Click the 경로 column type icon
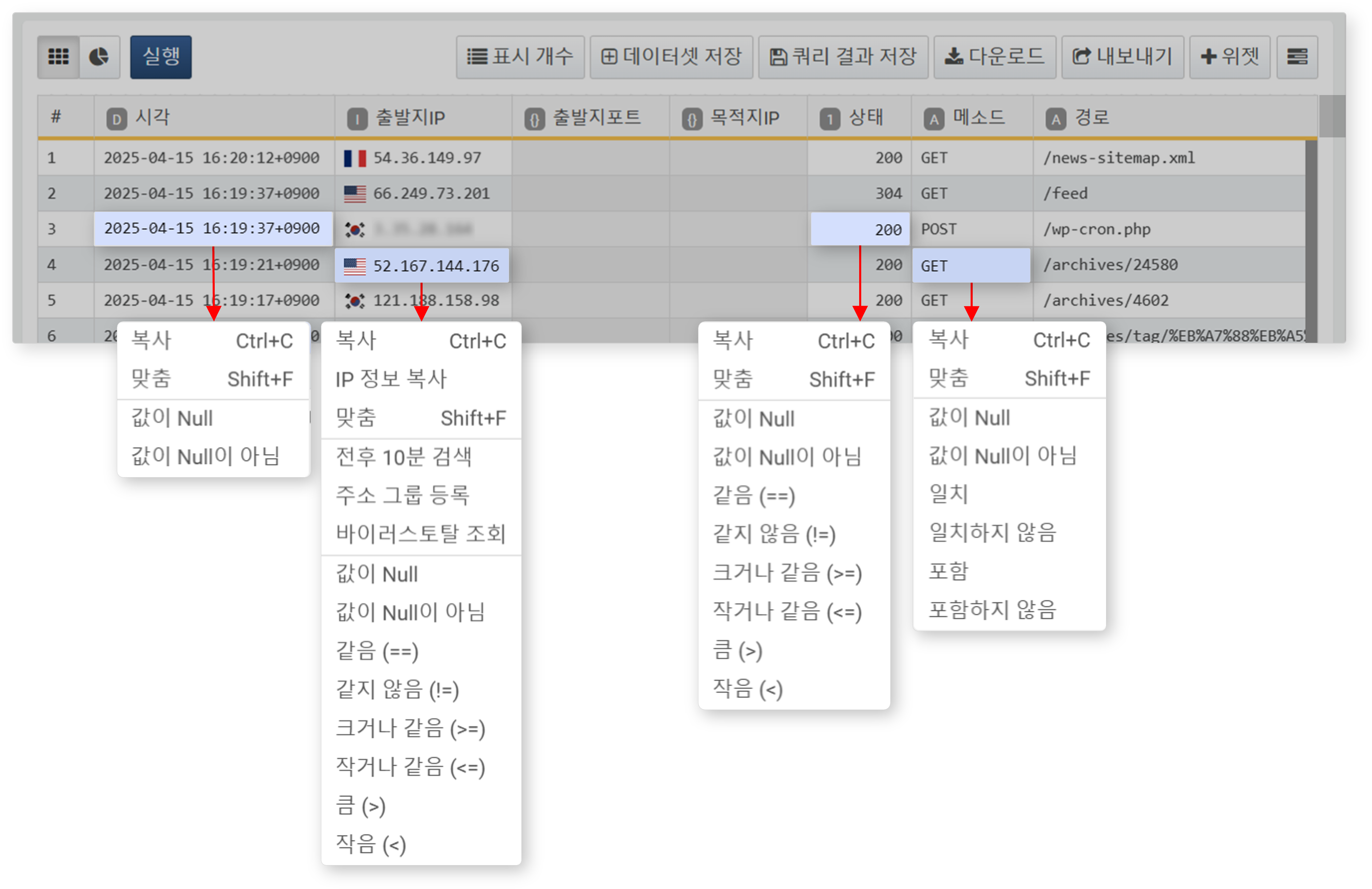 (1055, 119)
